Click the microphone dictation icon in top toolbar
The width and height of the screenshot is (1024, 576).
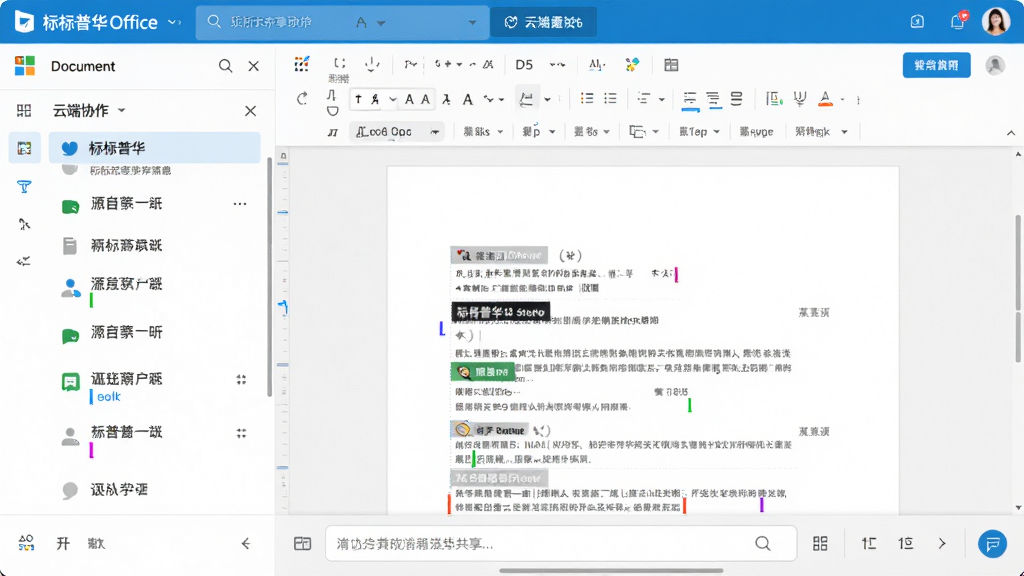[x=372, y=64]
